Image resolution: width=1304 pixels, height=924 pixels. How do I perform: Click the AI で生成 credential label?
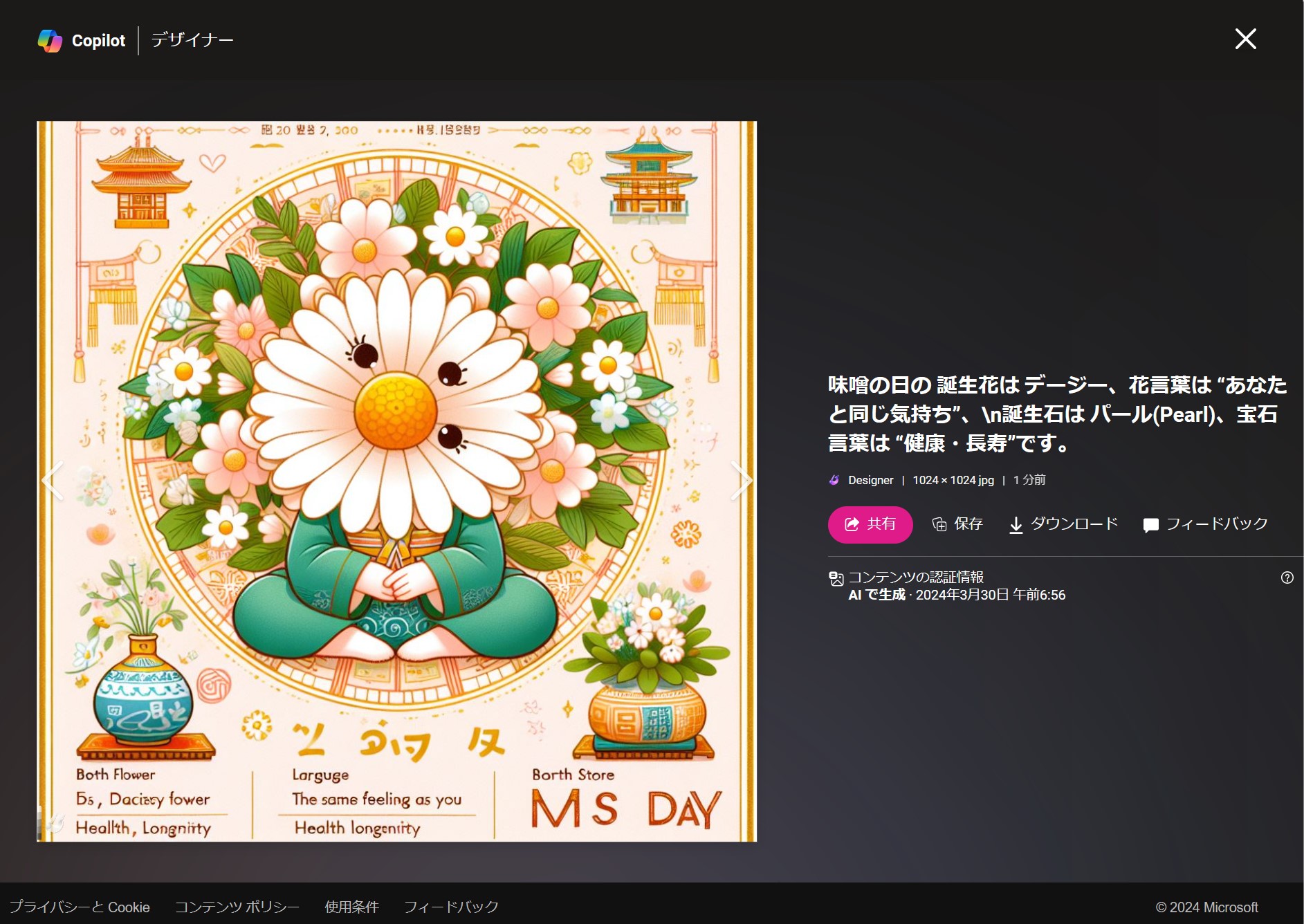click(876, 595)
